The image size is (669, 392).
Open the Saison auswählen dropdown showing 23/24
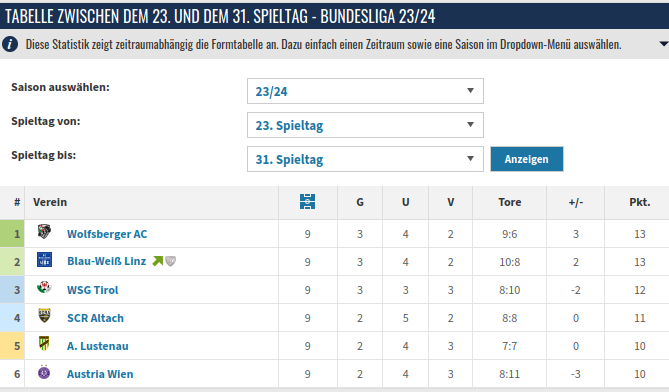coord(365,91)
